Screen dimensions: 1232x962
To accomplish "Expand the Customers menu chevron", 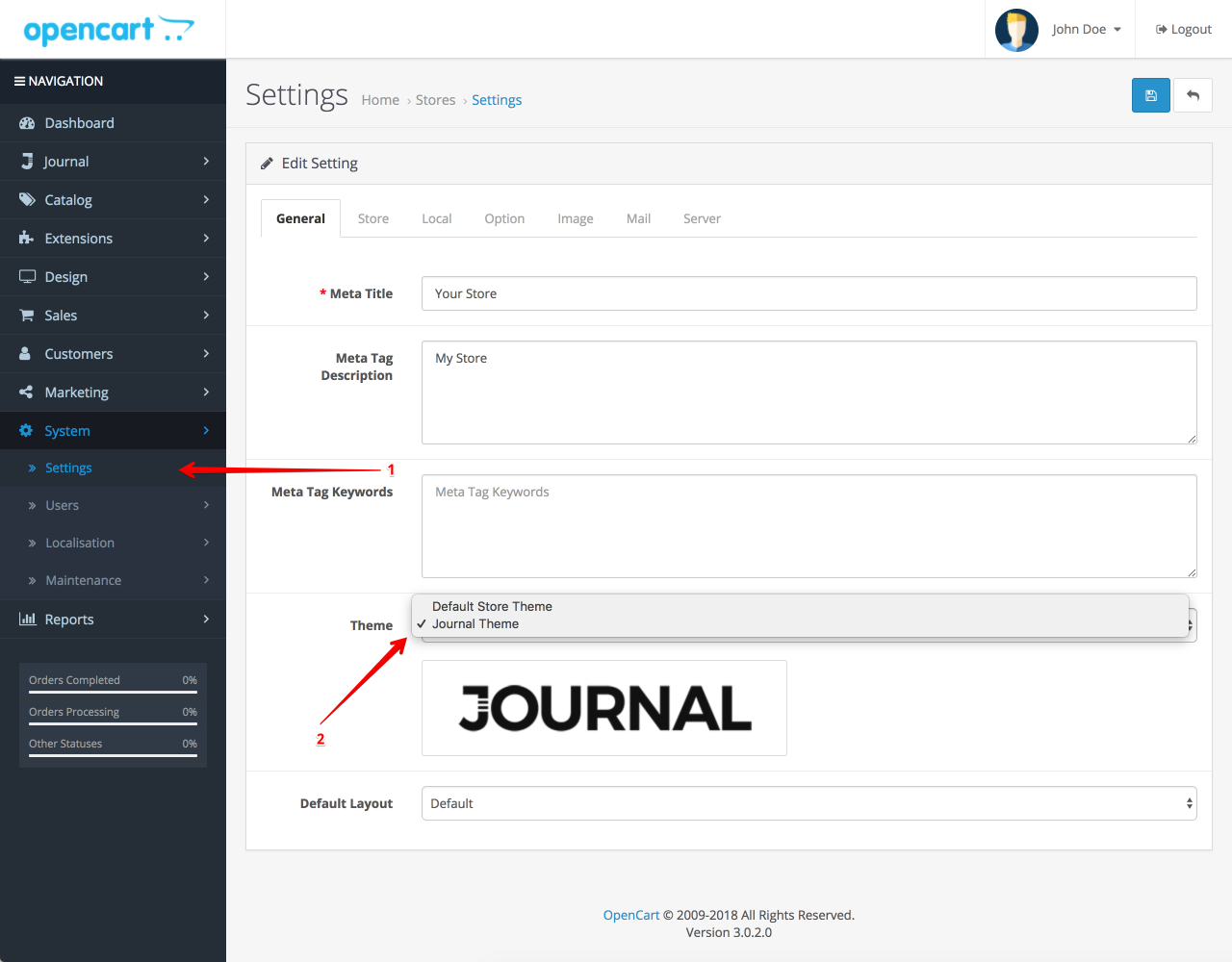I will pyautogui.click(x=206, y=354).
